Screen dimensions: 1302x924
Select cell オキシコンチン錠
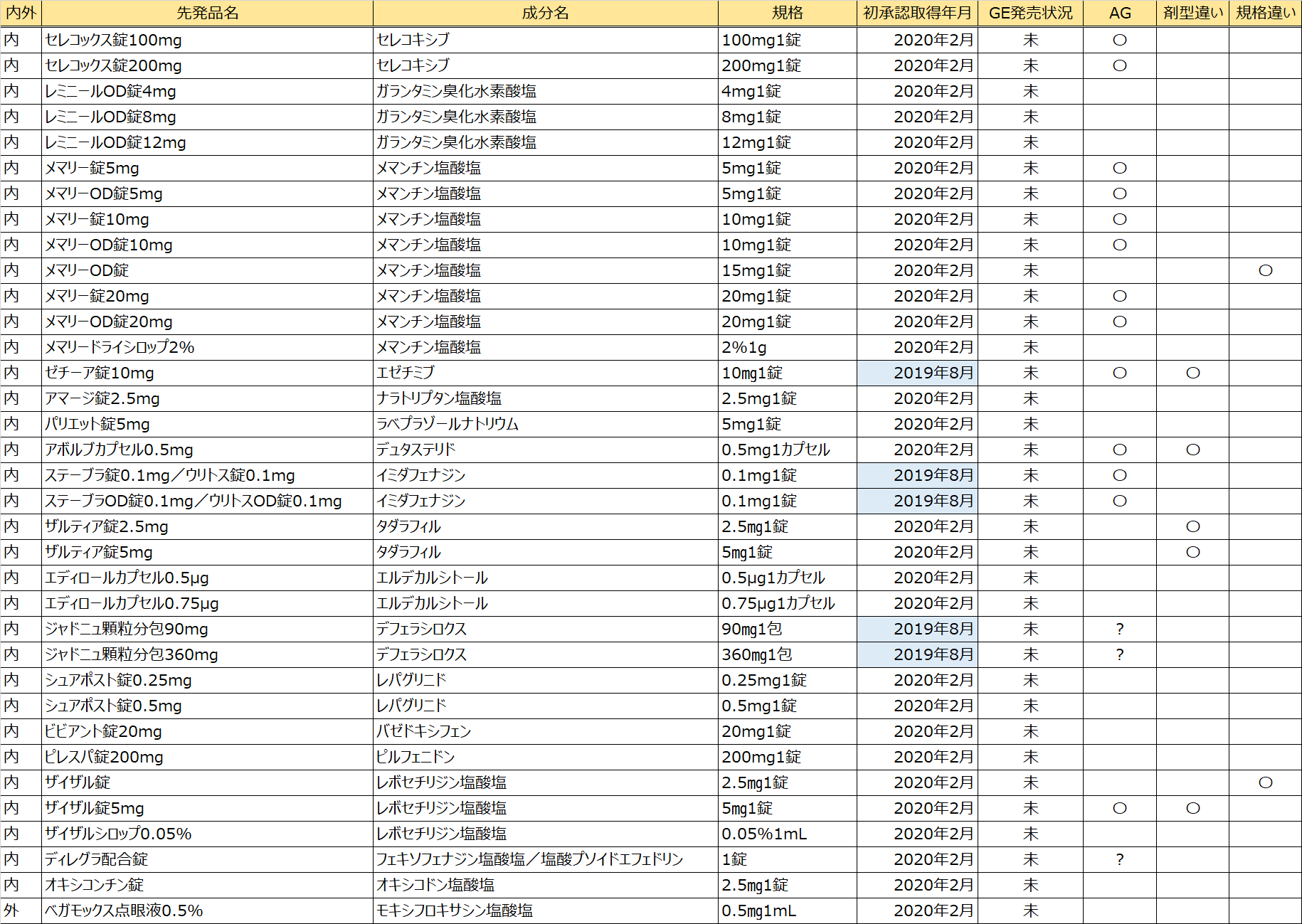click(207, 885)
